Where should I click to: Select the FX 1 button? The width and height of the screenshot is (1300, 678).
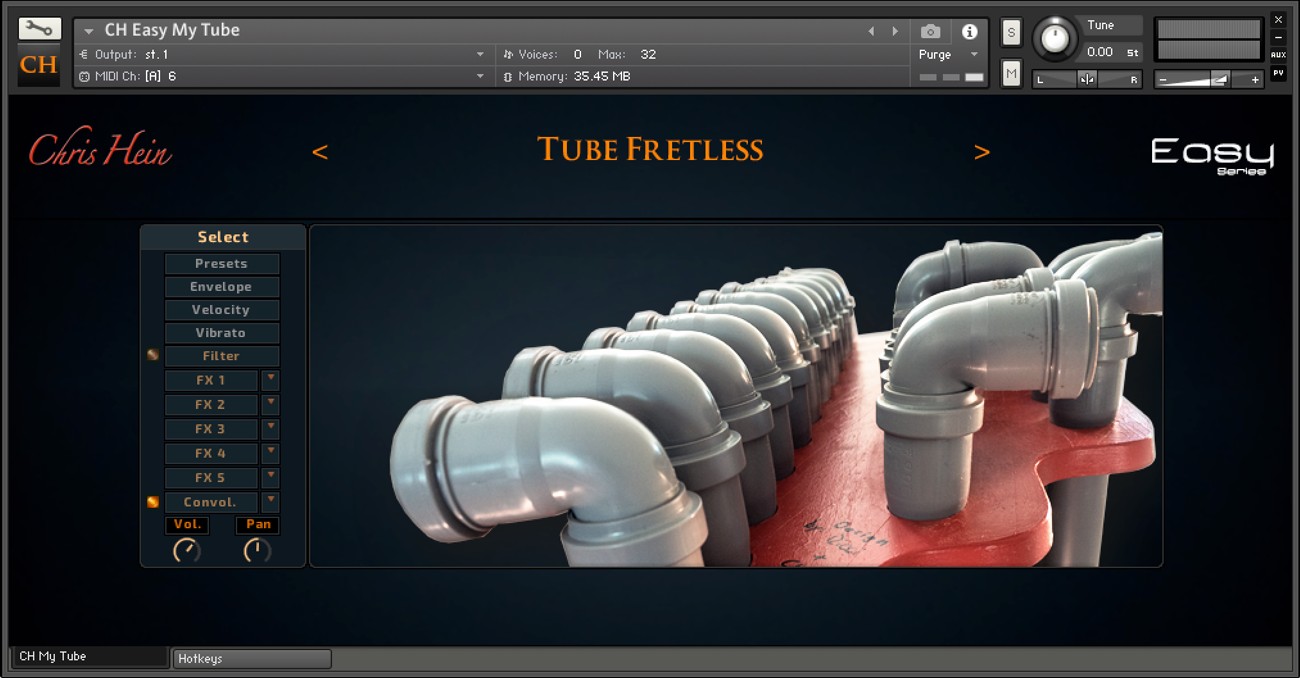[x=211, y=380]
